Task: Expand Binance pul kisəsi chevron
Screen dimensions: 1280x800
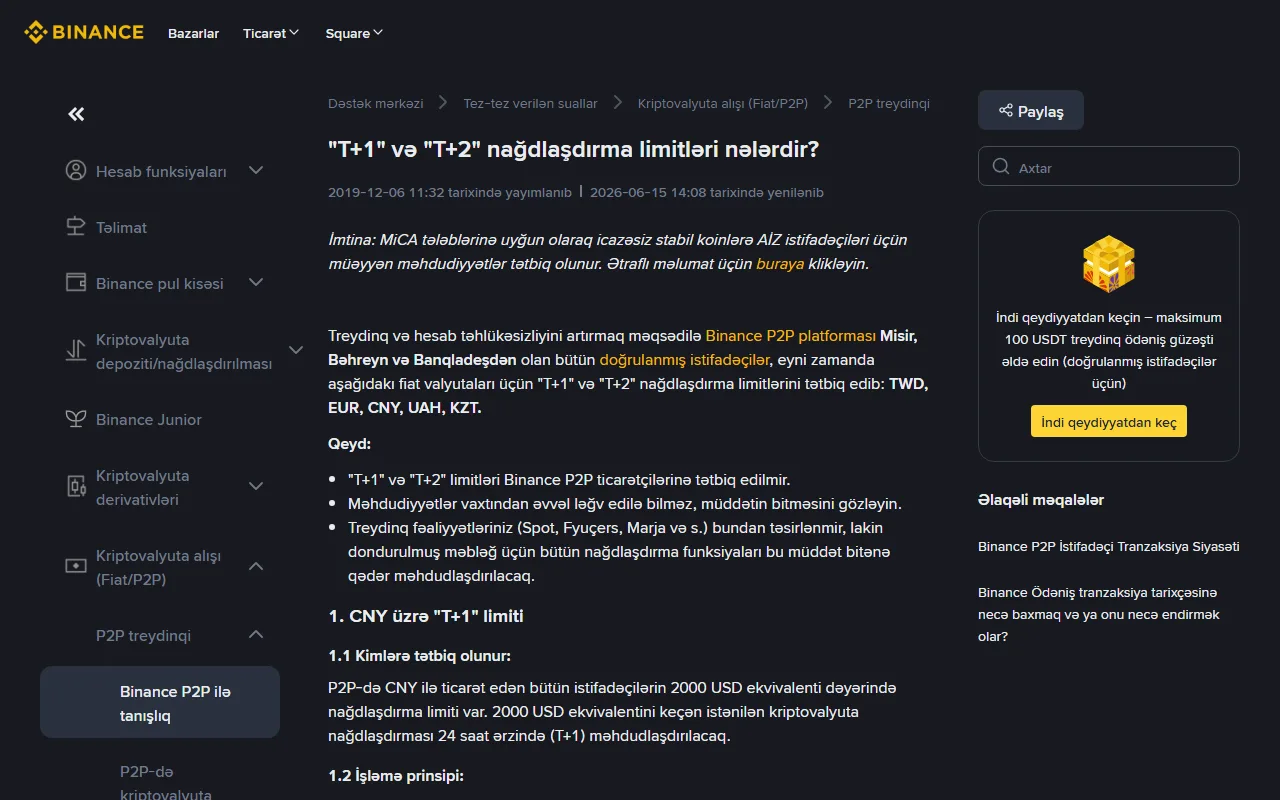Action: pyautogui.click(x=256, y=282)
